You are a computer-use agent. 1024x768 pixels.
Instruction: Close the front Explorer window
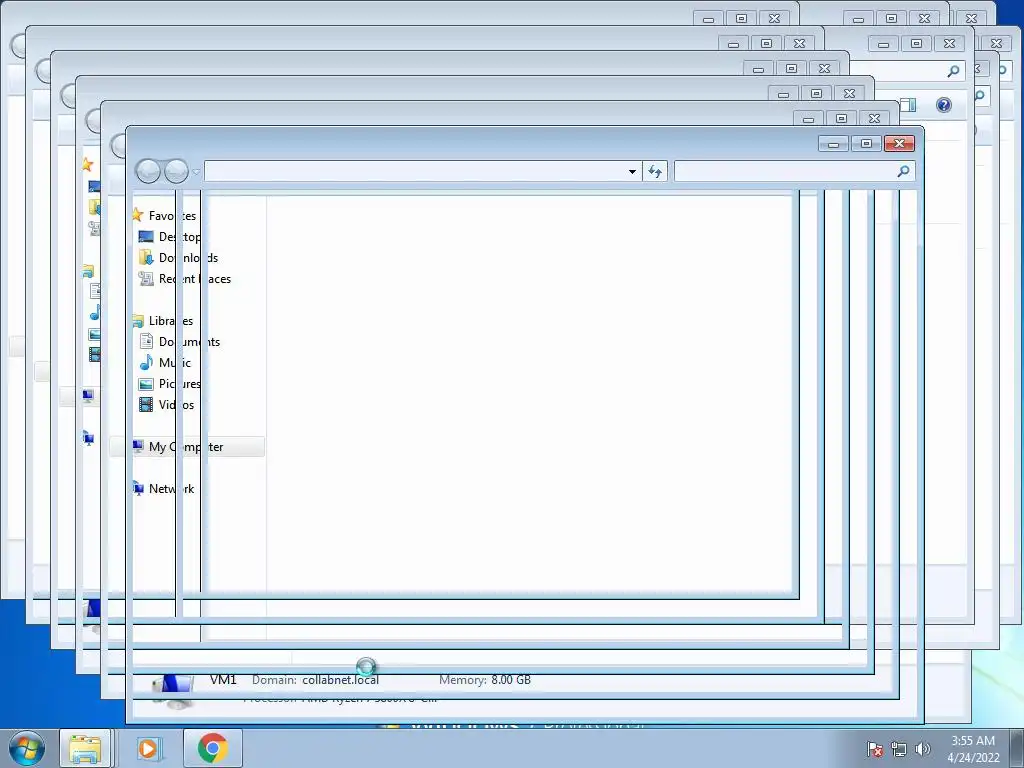(x=899, y=144)
